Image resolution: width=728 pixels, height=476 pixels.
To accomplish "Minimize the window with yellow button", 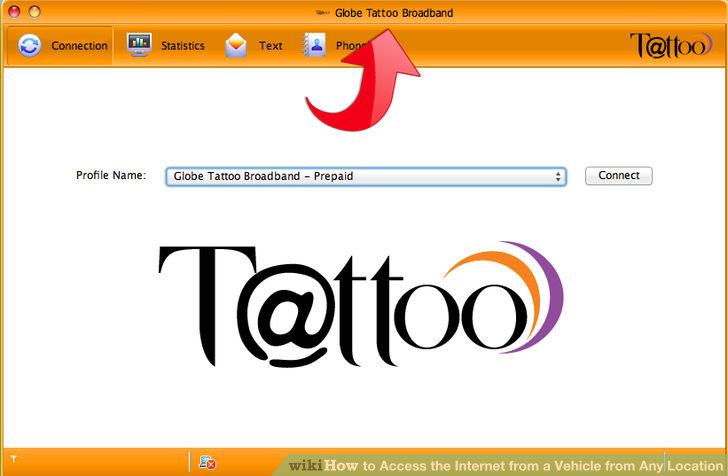I will coord(34,12).
